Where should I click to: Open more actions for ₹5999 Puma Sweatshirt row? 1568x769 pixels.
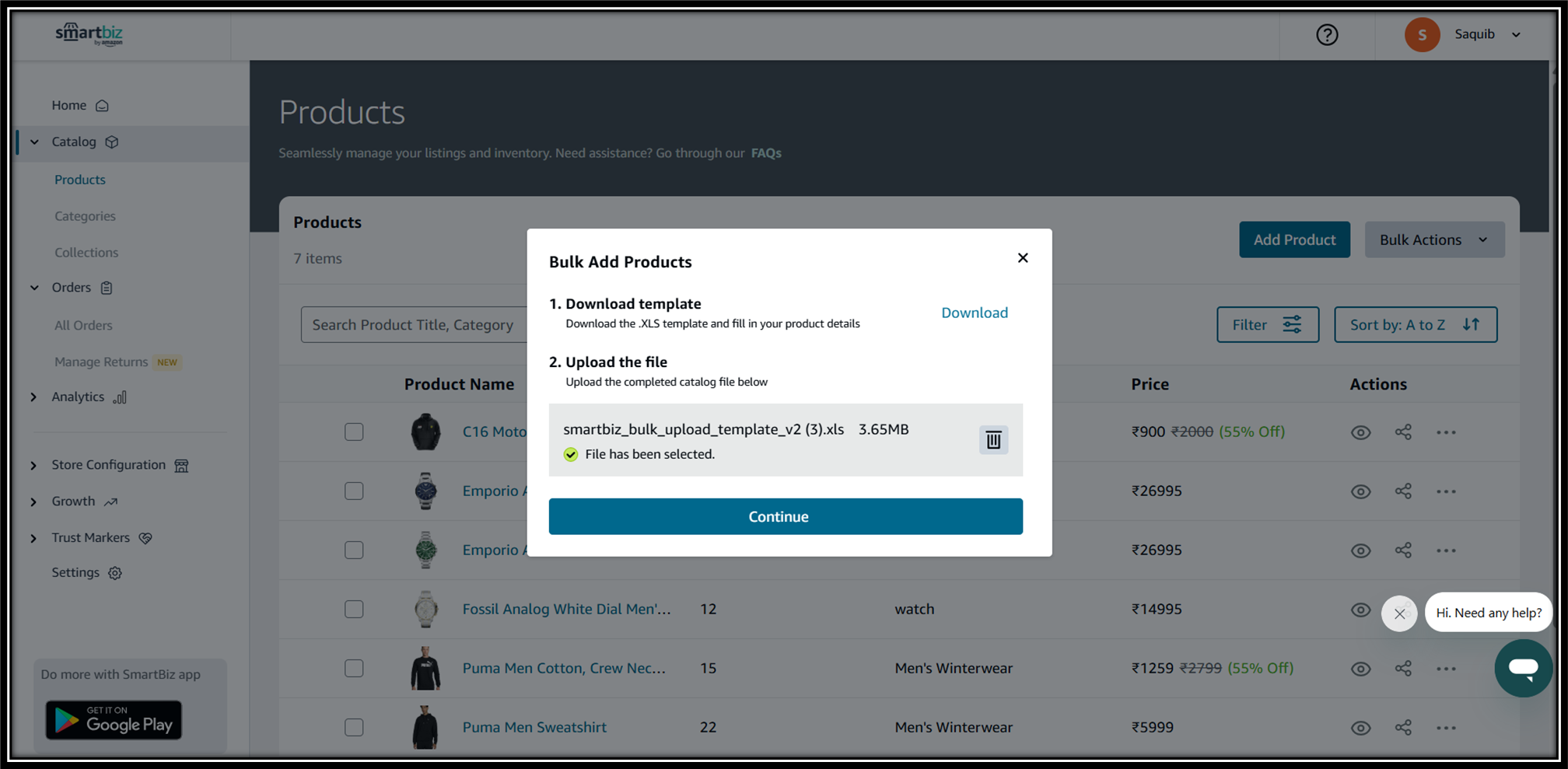[1446, 728]
